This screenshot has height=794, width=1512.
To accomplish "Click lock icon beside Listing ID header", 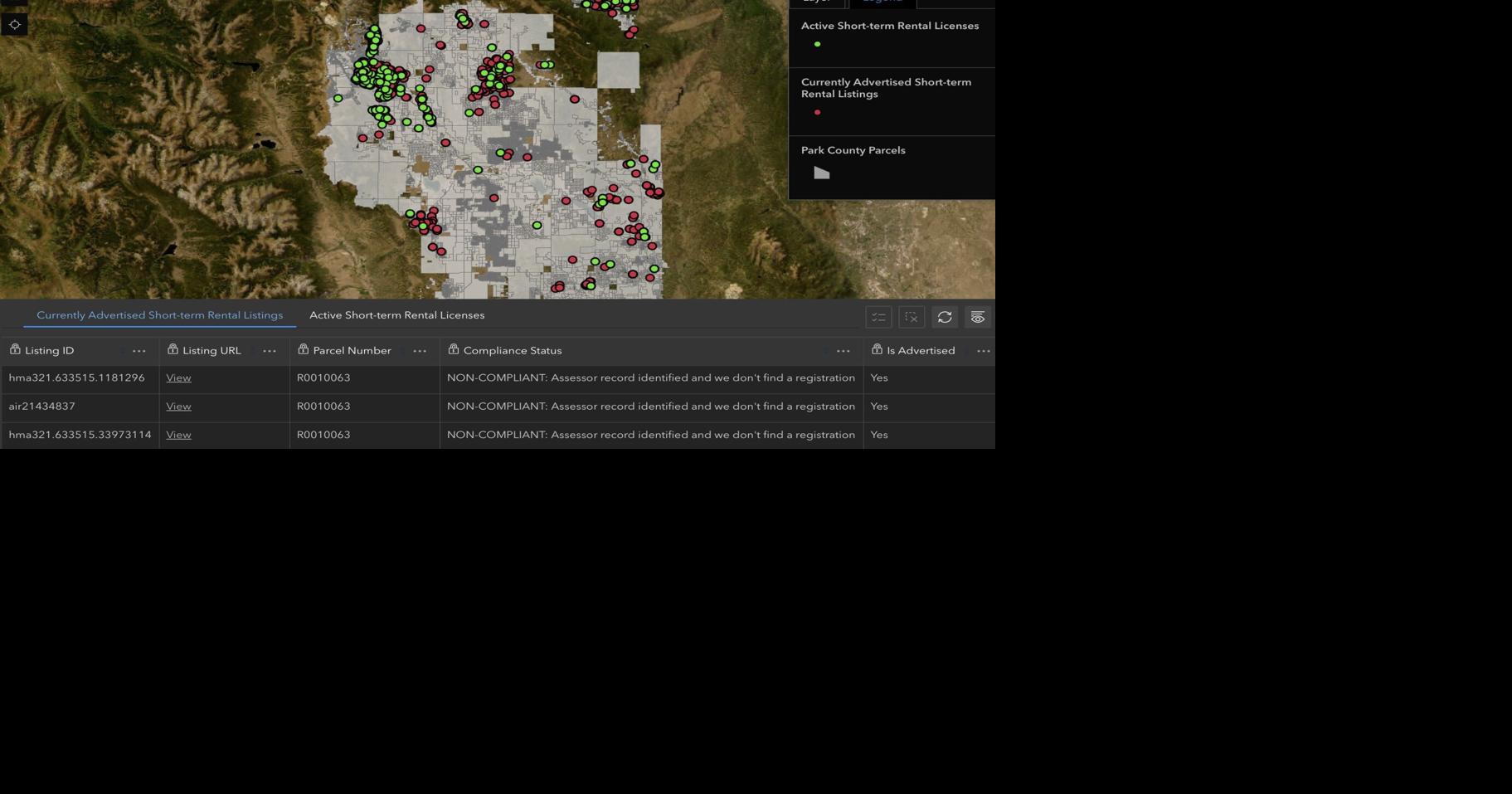I will click(x=15, y=350).
